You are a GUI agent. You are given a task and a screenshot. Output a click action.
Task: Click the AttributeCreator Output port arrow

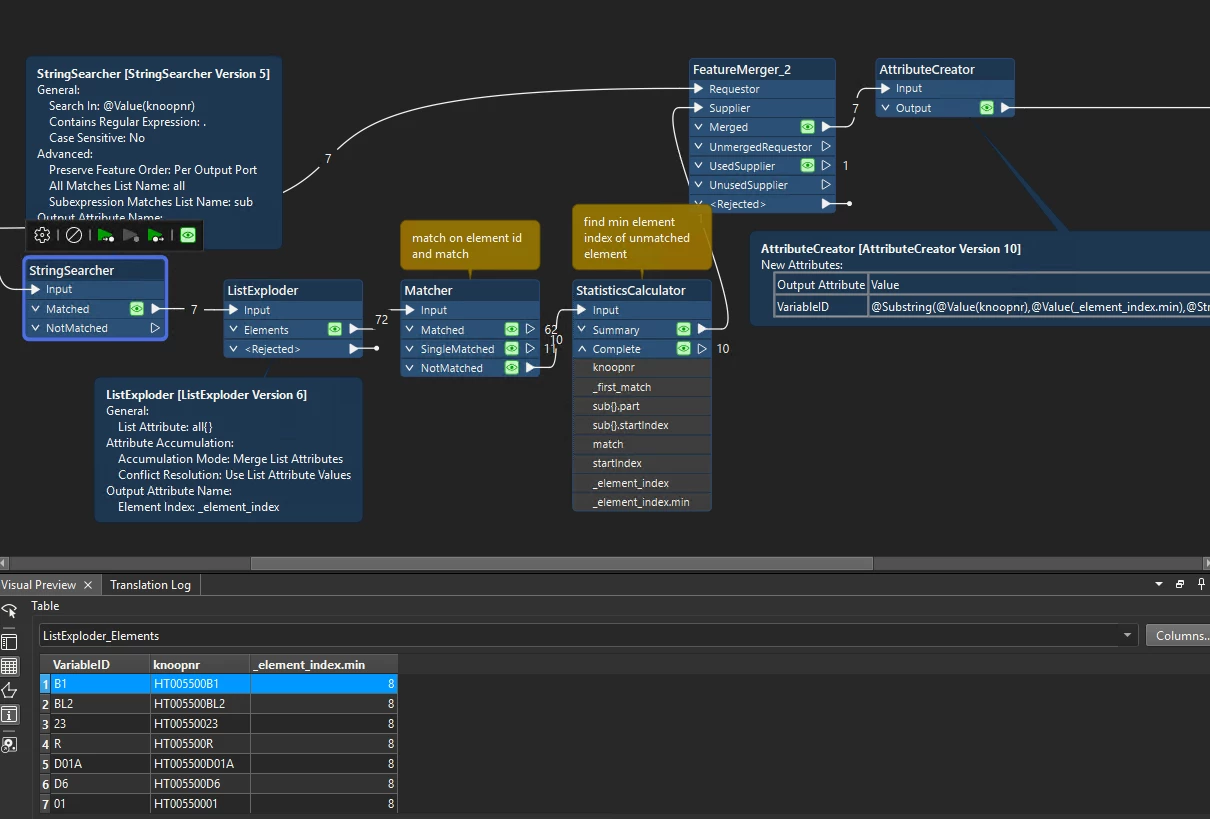click(x=1006, y=108)
